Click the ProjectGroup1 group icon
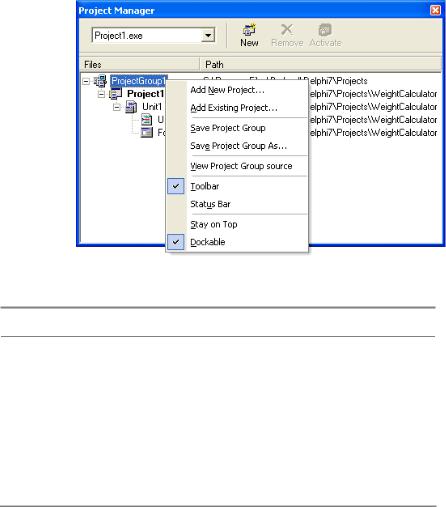Screen dimensions: 446x507 (100, 81)
